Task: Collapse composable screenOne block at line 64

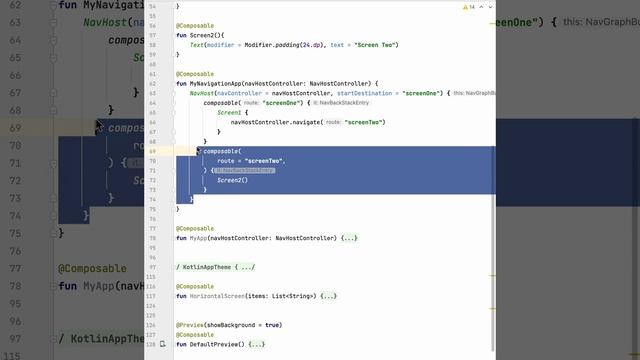Action: [173, 103]
